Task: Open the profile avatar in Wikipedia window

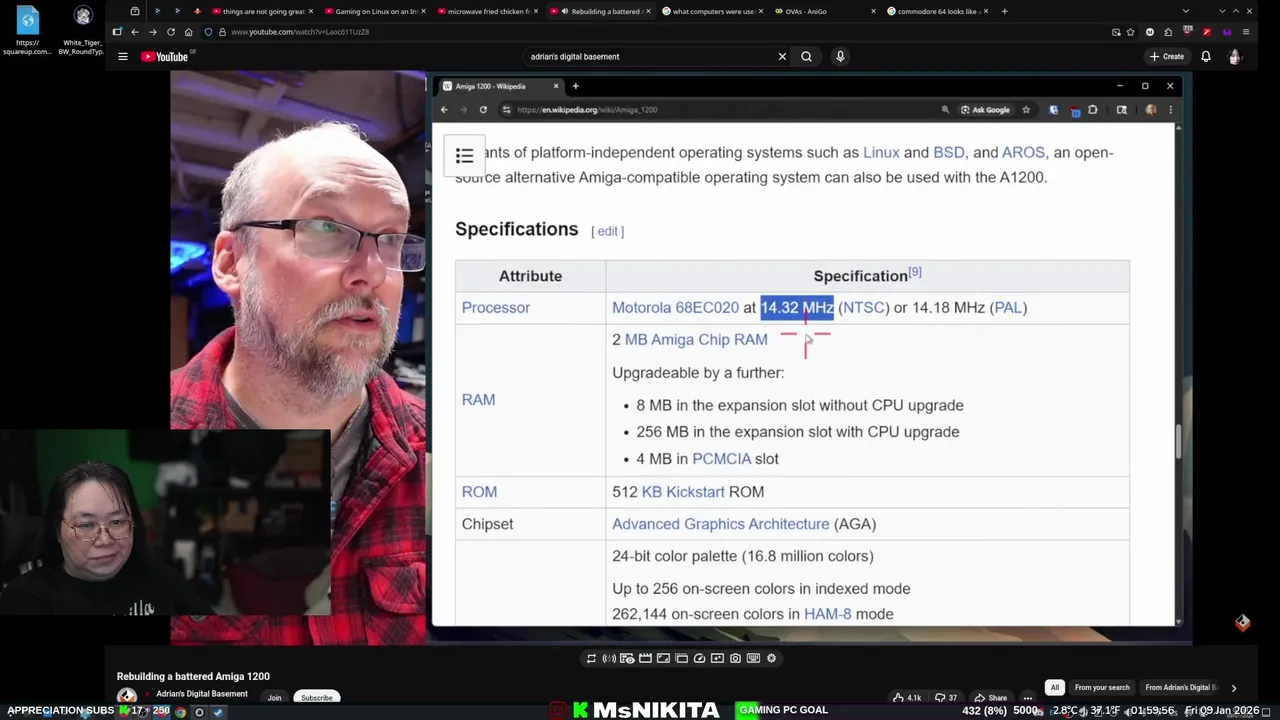Action: (x=1151, y=110)
